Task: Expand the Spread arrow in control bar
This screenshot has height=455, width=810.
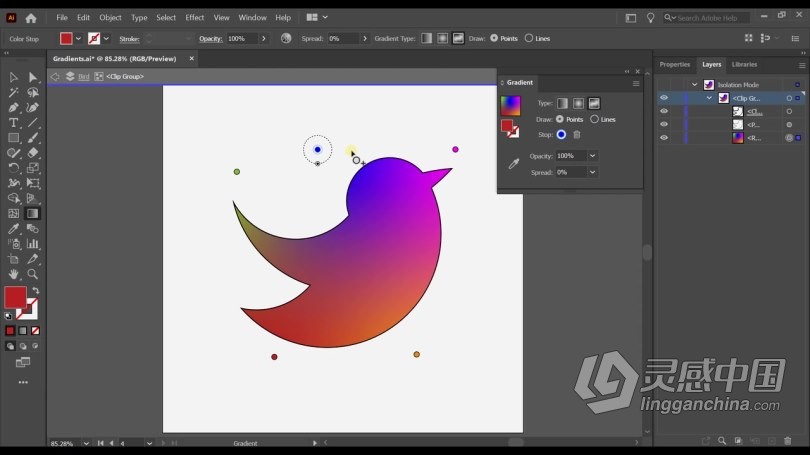Action: [365, 38]
